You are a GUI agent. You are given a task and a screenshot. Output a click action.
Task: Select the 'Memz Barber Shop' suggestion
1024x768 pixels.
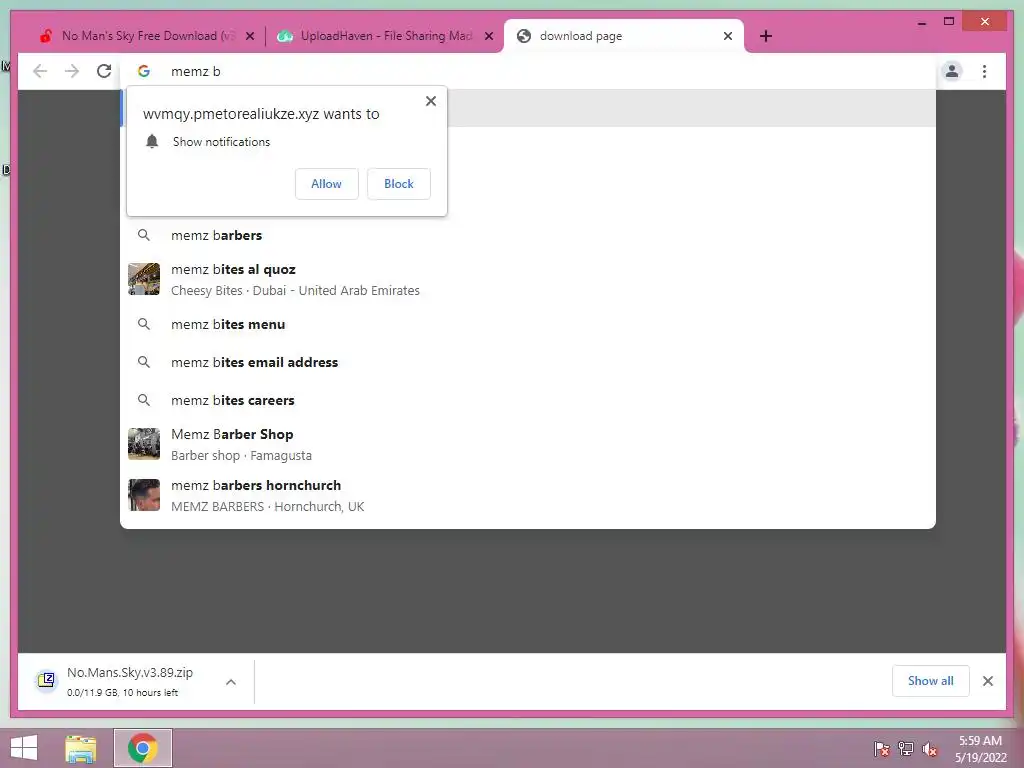[528, 445]
